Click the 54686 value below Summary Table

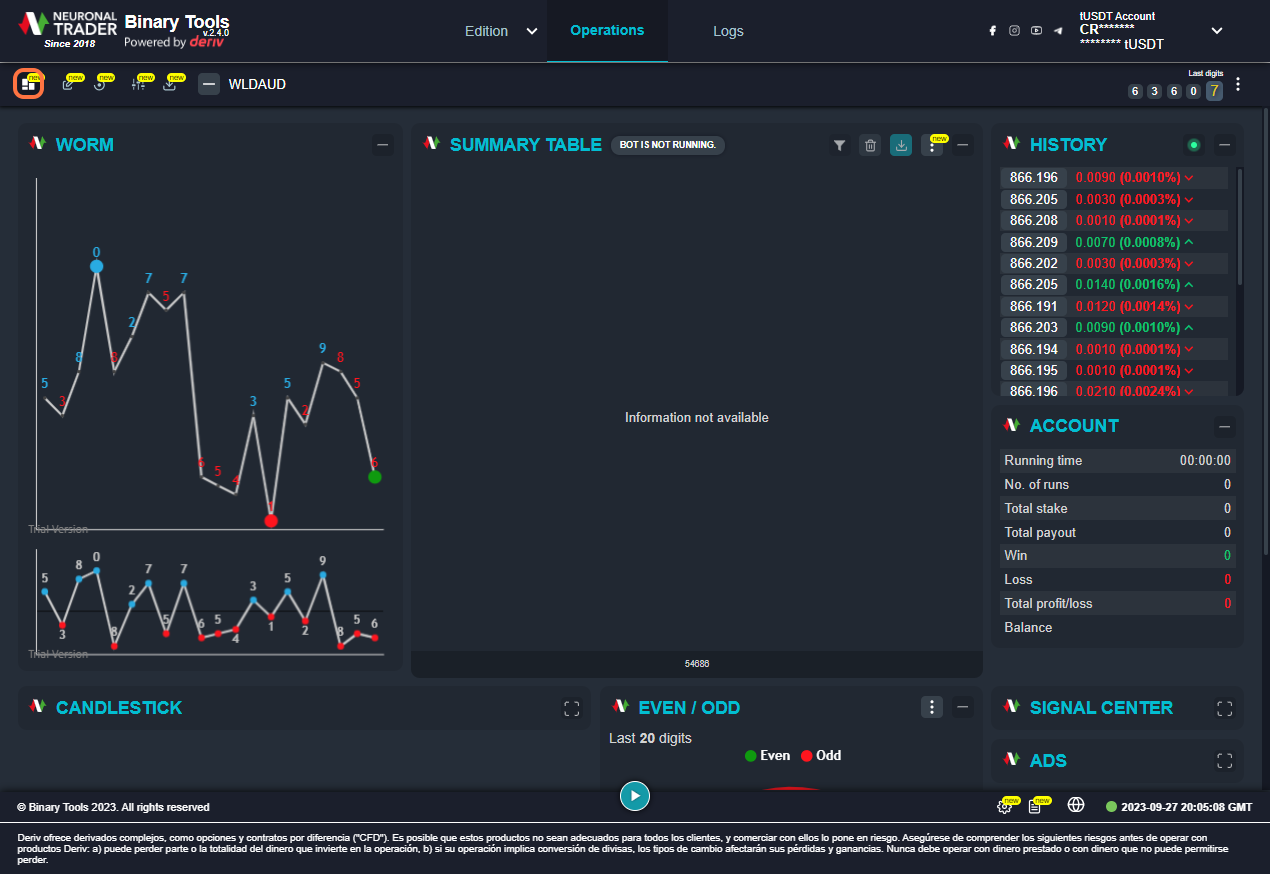point(697,664)
